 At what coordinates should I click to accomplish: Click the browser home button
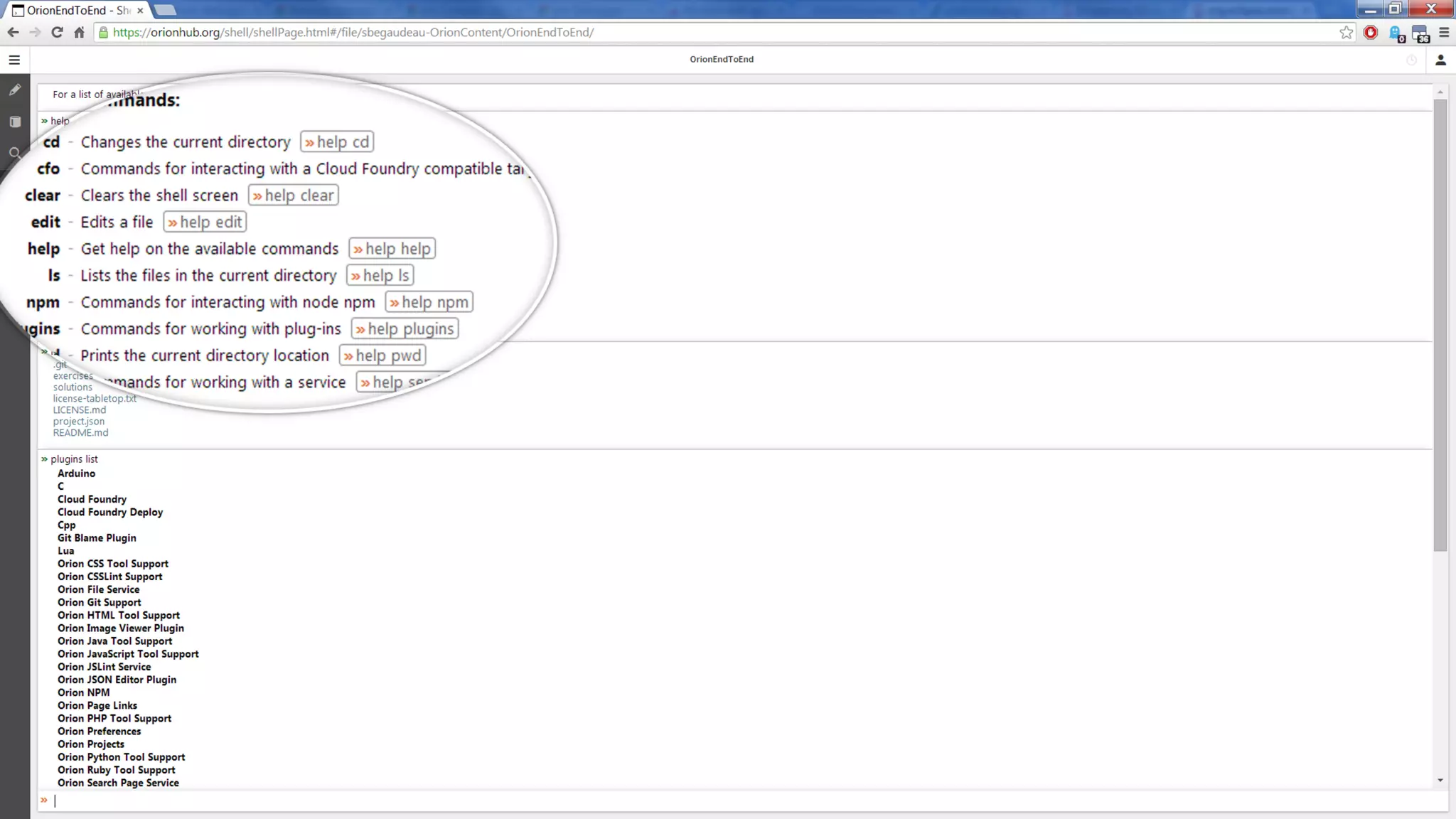click(79, 32)
